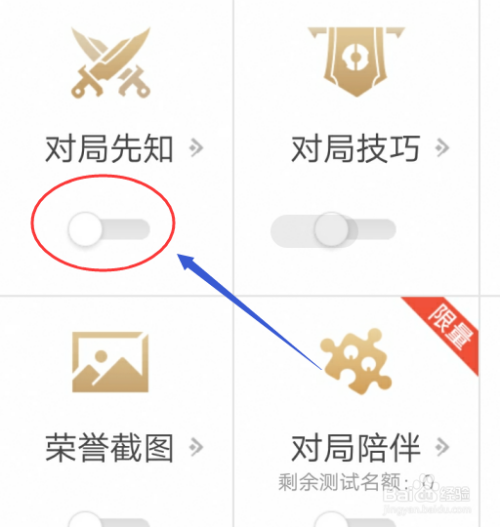This screenshot has width=500, height=527.
Task: Tap the 剩余测试名额 remaining quota text
Action: point(356,482)
